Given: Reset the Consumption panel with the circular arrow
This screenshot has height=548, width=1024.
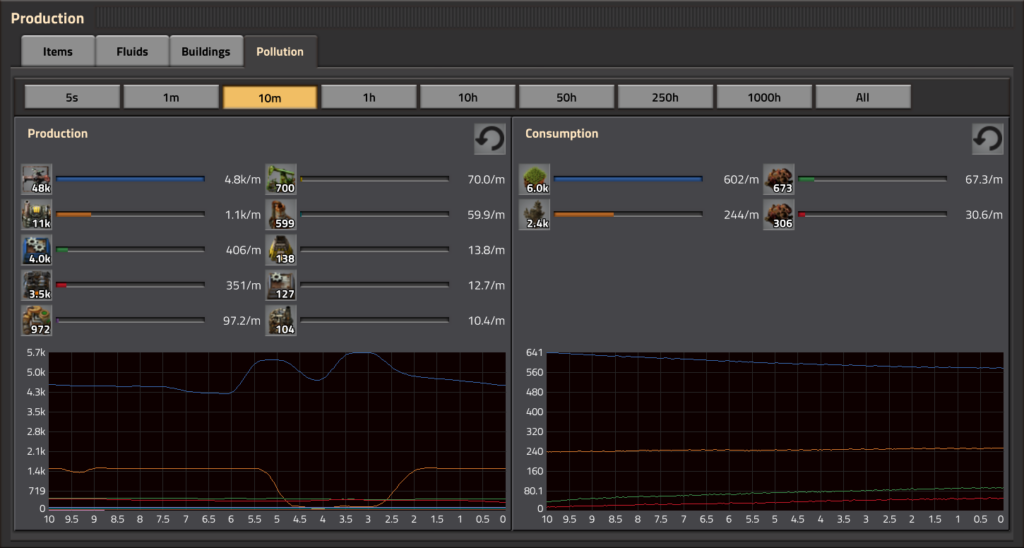Looking at the screenshot, I should (987, 138).
